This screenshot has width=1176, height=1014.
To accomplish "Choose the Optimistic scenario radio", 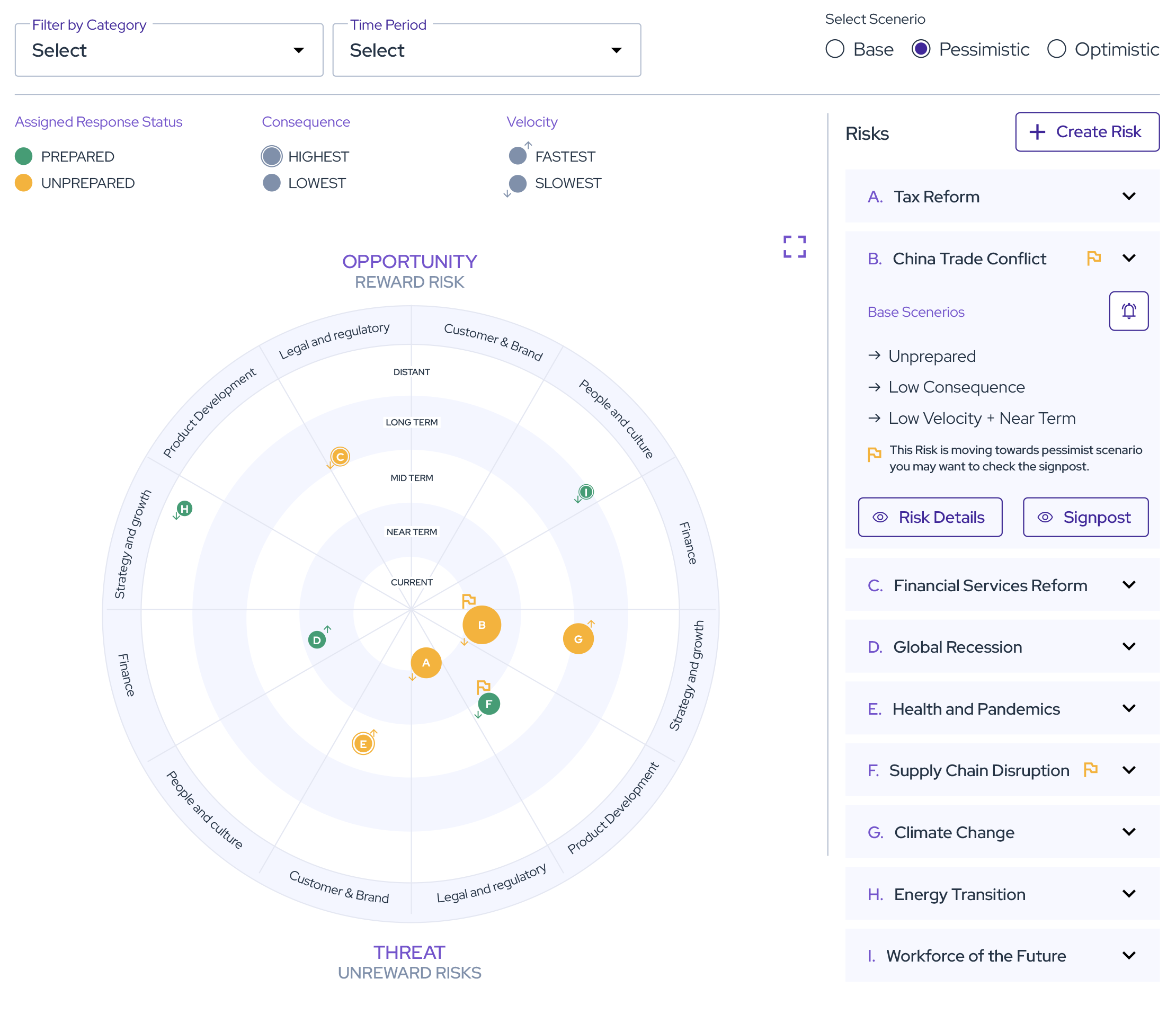I will (1056, 49).
